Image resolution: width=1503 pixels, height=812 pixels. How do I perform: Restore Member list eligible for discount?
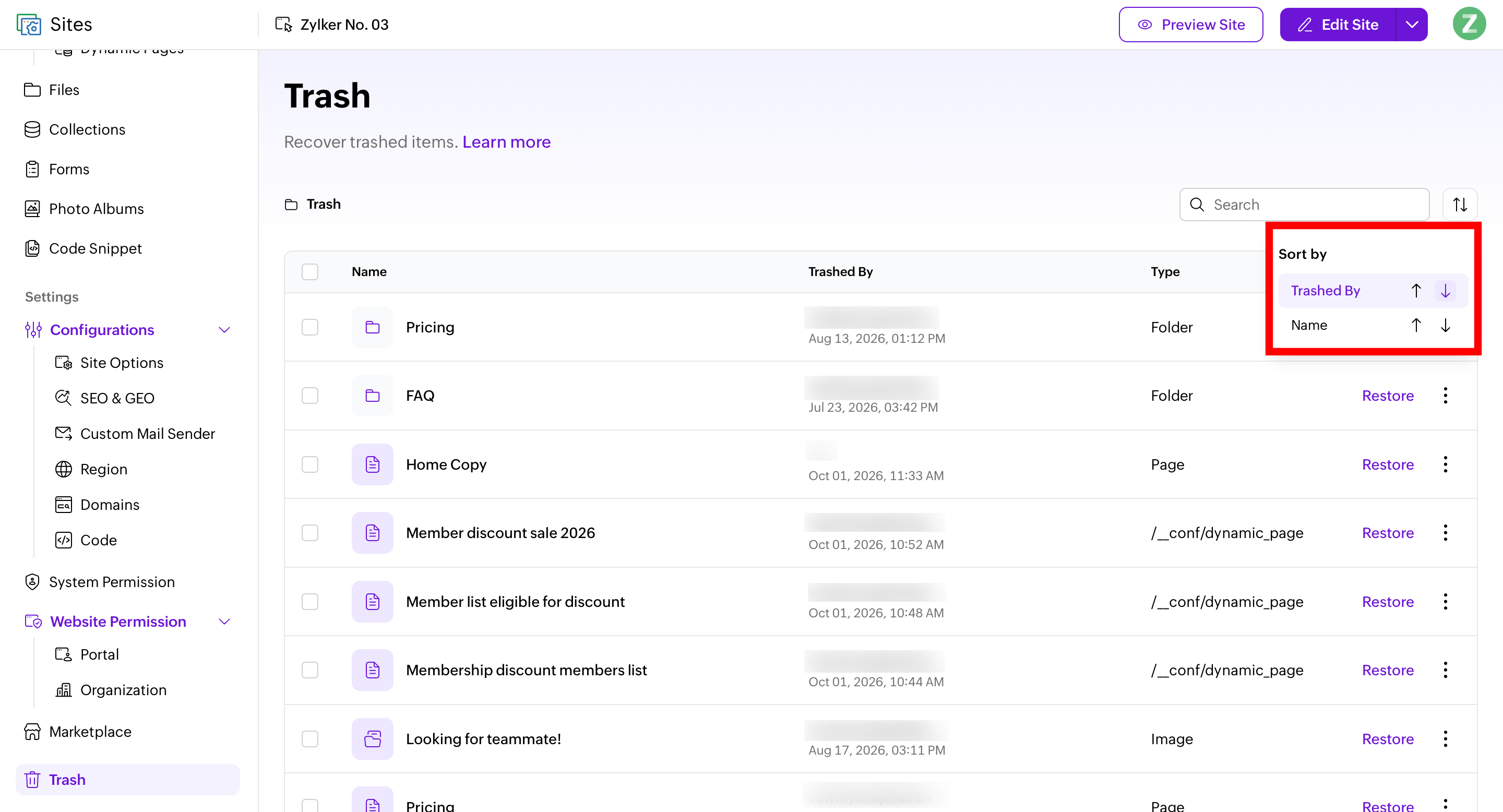[x=1388, y=601]
